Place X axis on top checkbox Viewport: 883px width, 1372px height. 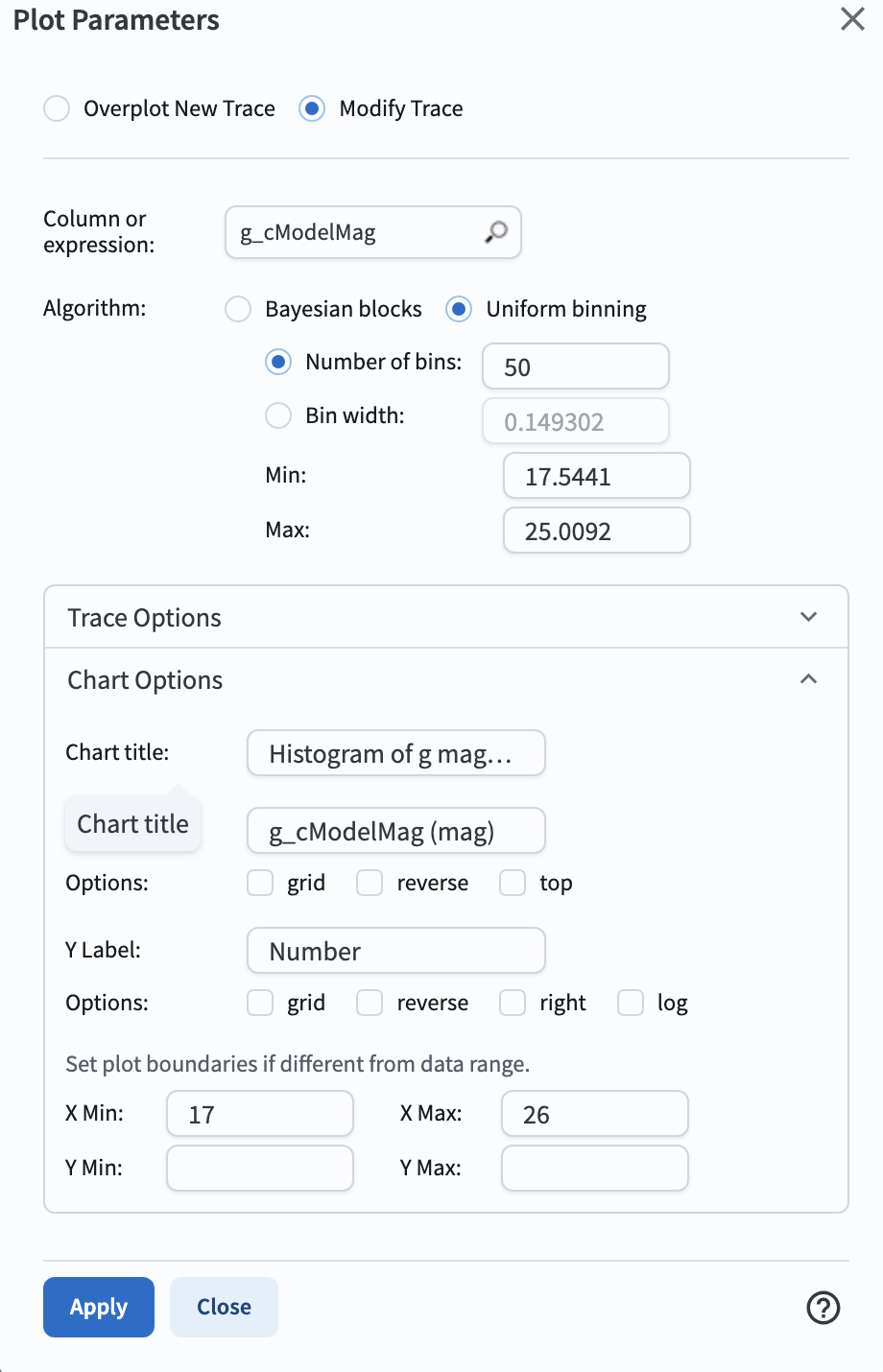tap(513, 883)
